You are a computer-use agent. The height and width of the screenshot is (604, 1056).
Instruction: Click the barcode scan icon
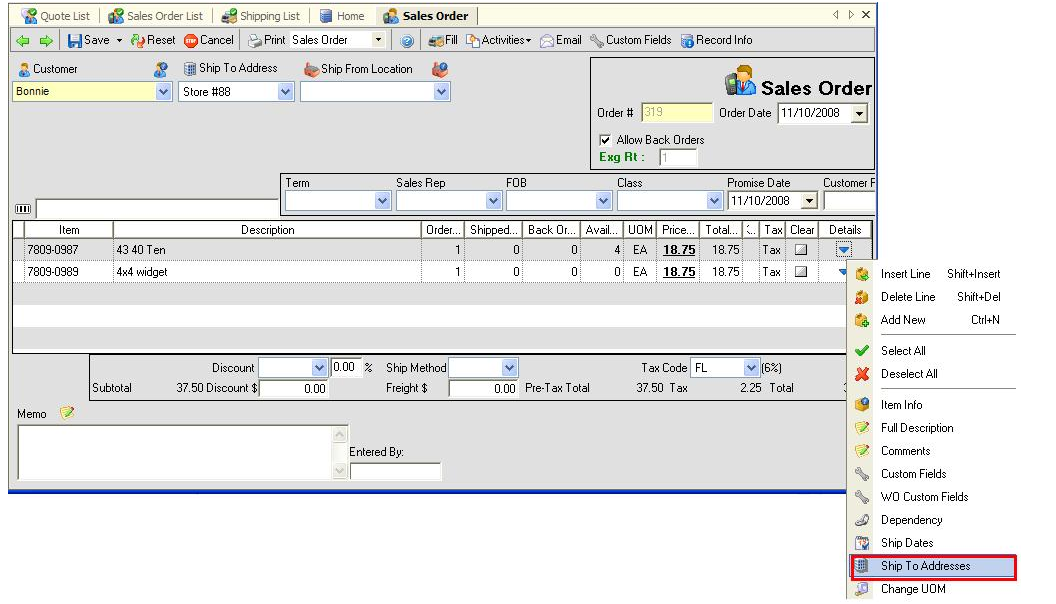tap(23, 209)
